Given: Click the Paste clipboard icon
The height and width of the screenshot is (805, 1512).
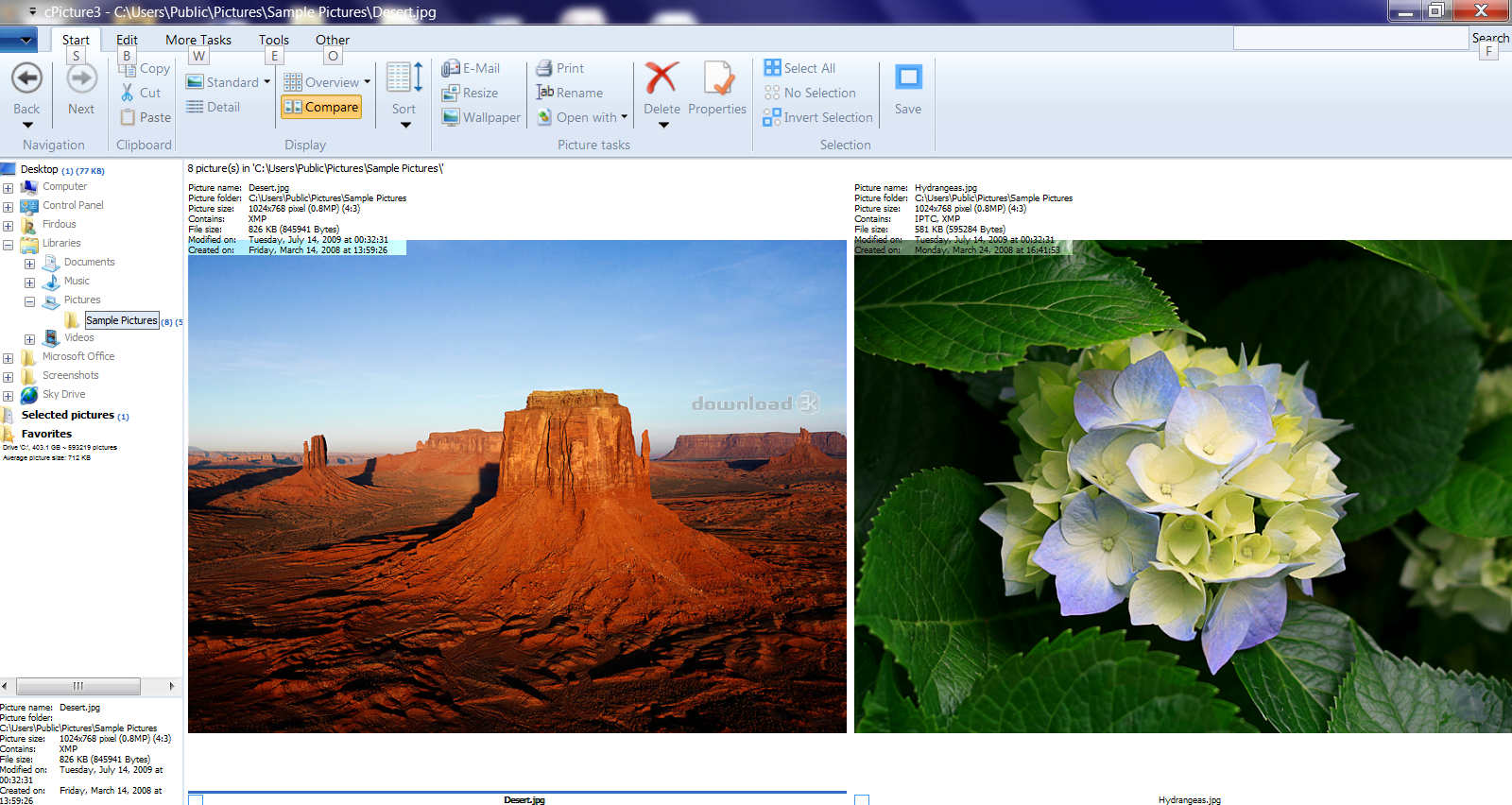Looking at the screenshot, I should 128,117.
